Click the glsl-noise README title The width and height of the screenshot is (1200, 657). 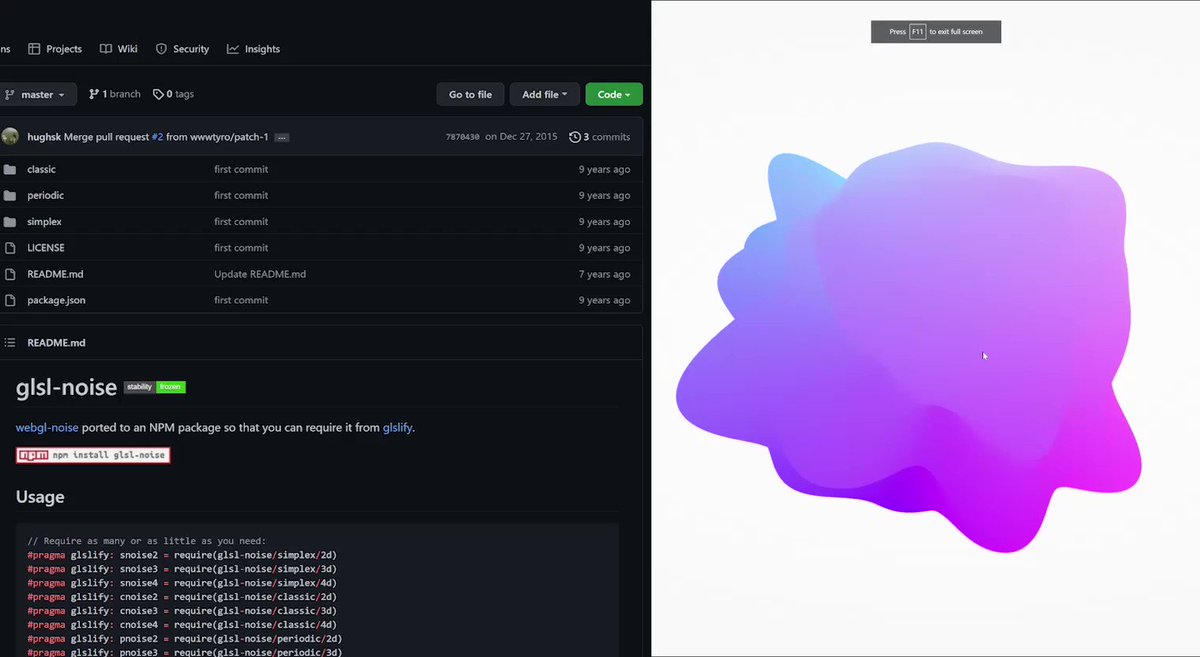(66, 387)
